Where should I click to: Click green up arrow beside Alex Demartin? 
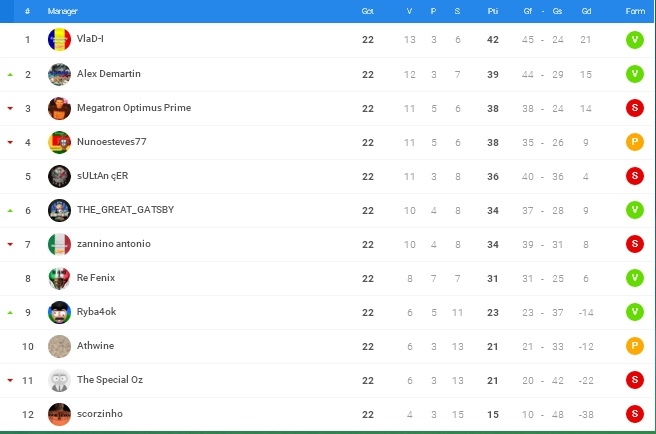[x=10, y=75]
